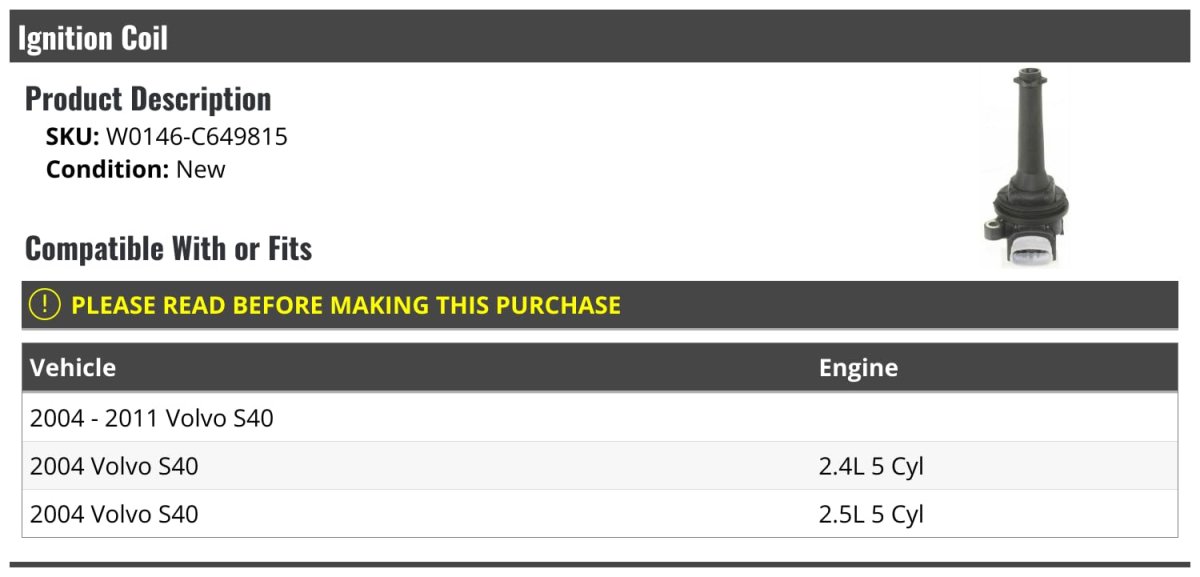Click the empty Engine cell for 2004 - 2011 Volvo S40

point(995,418)
